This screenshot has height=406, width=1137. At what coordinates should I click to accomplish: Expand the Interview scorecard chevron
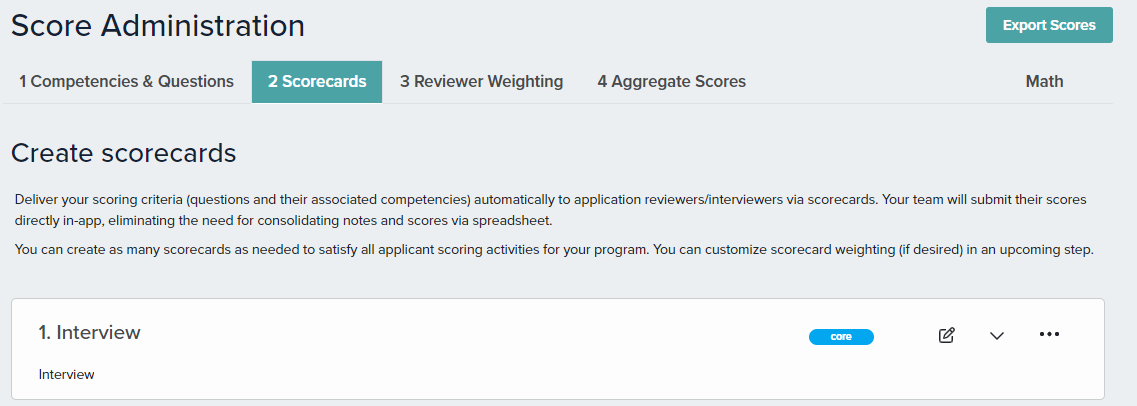point(997,336)
